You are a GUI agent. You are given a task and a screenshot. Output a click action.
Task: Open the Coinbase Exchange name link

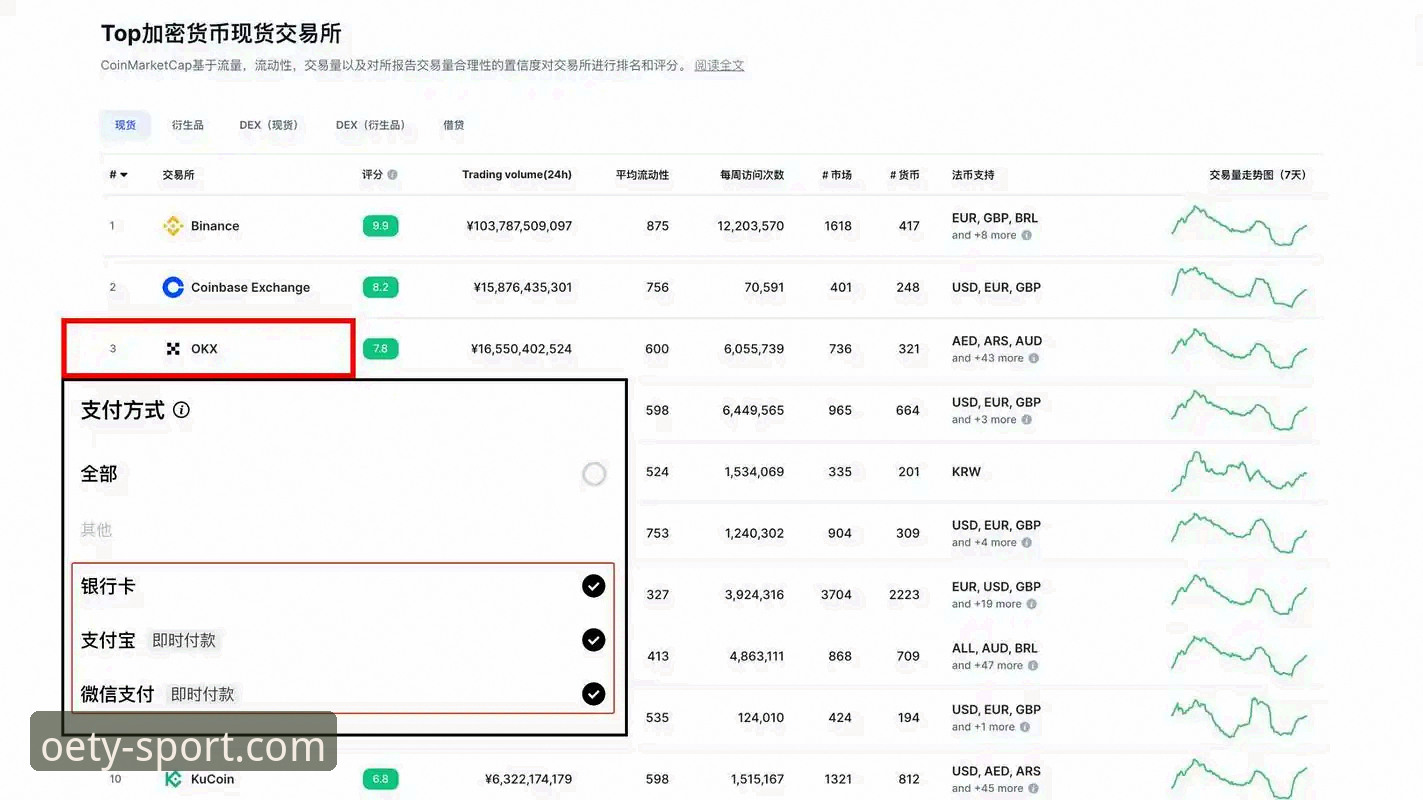(250, 287)
